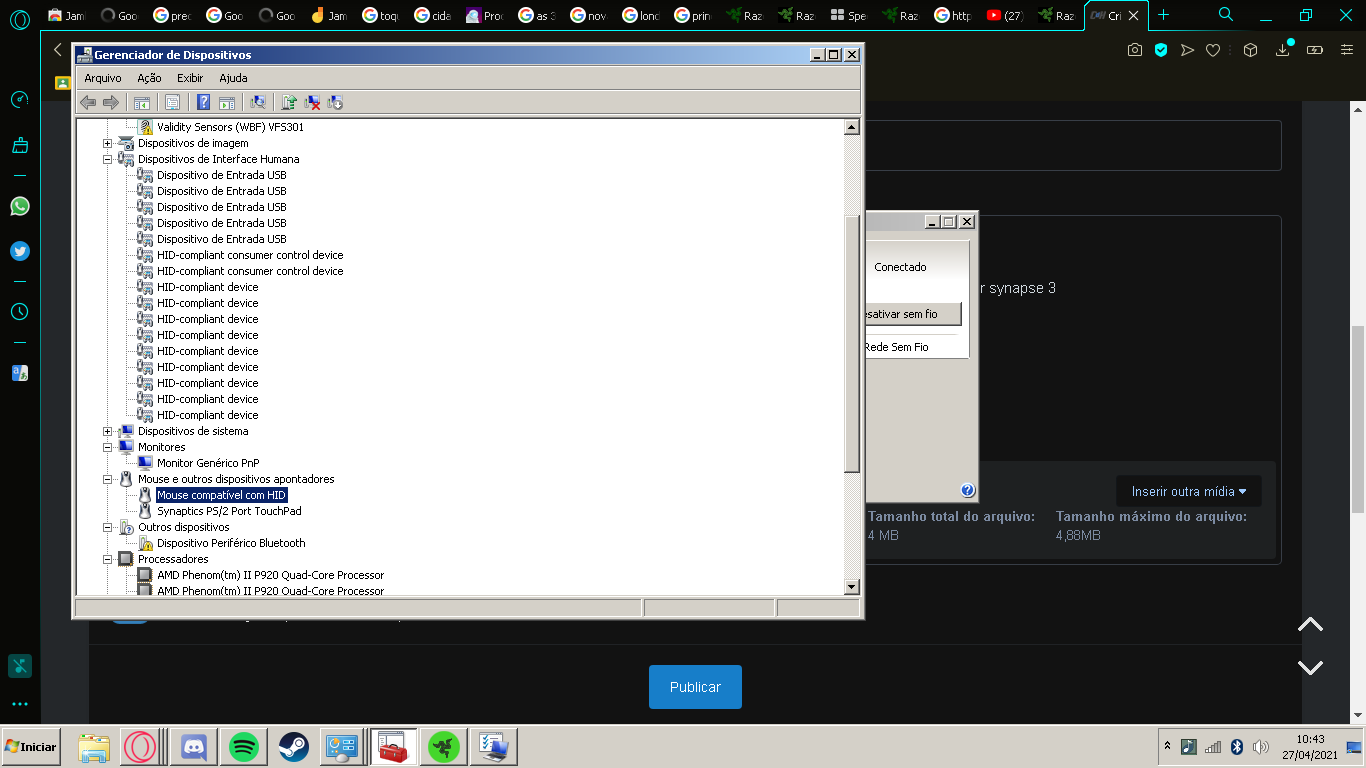Toggle the console tree show/hide toolbar icon

(142, 102)
